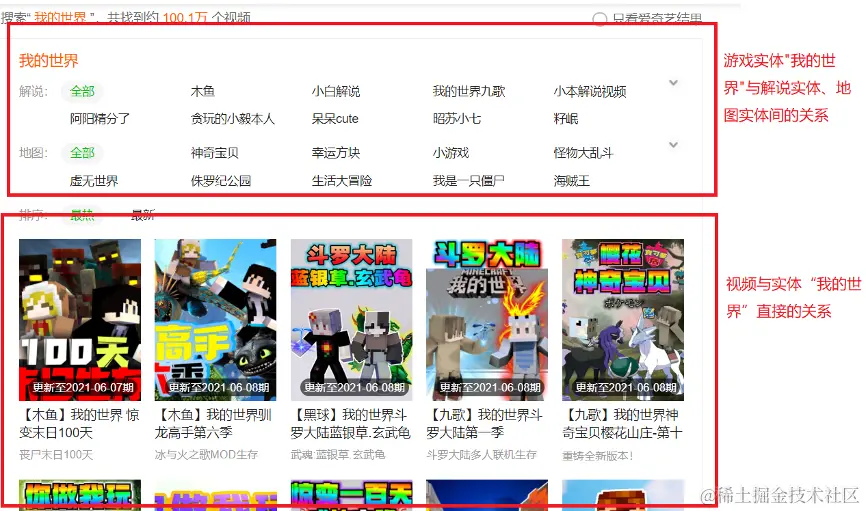Click subtitle text 斗罗大陆多人联机生存
Image resolution: width=866 pixels, height=512 pixels.
482,455
